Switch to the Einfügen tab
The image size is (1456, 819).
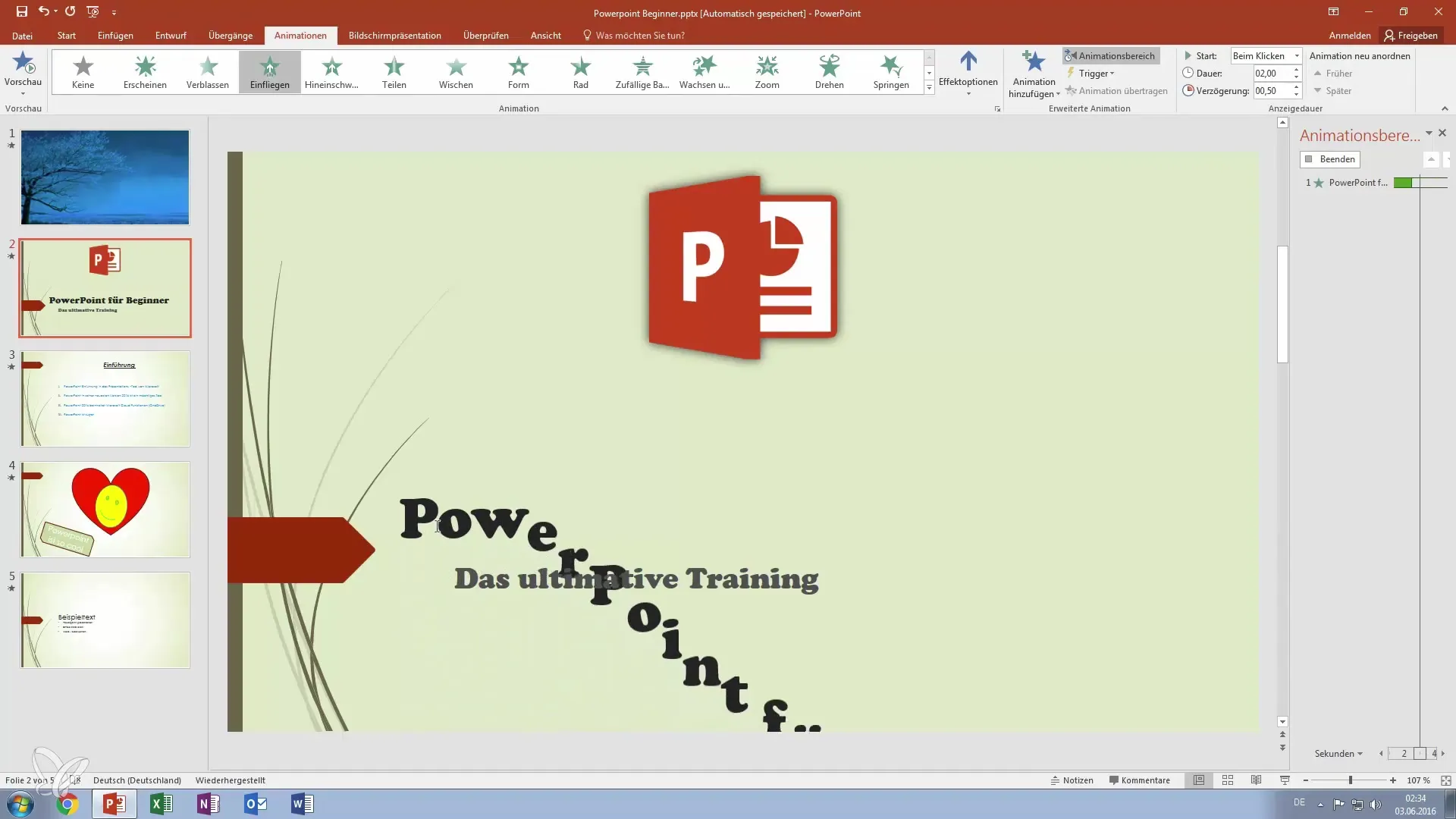pos(115,36)
